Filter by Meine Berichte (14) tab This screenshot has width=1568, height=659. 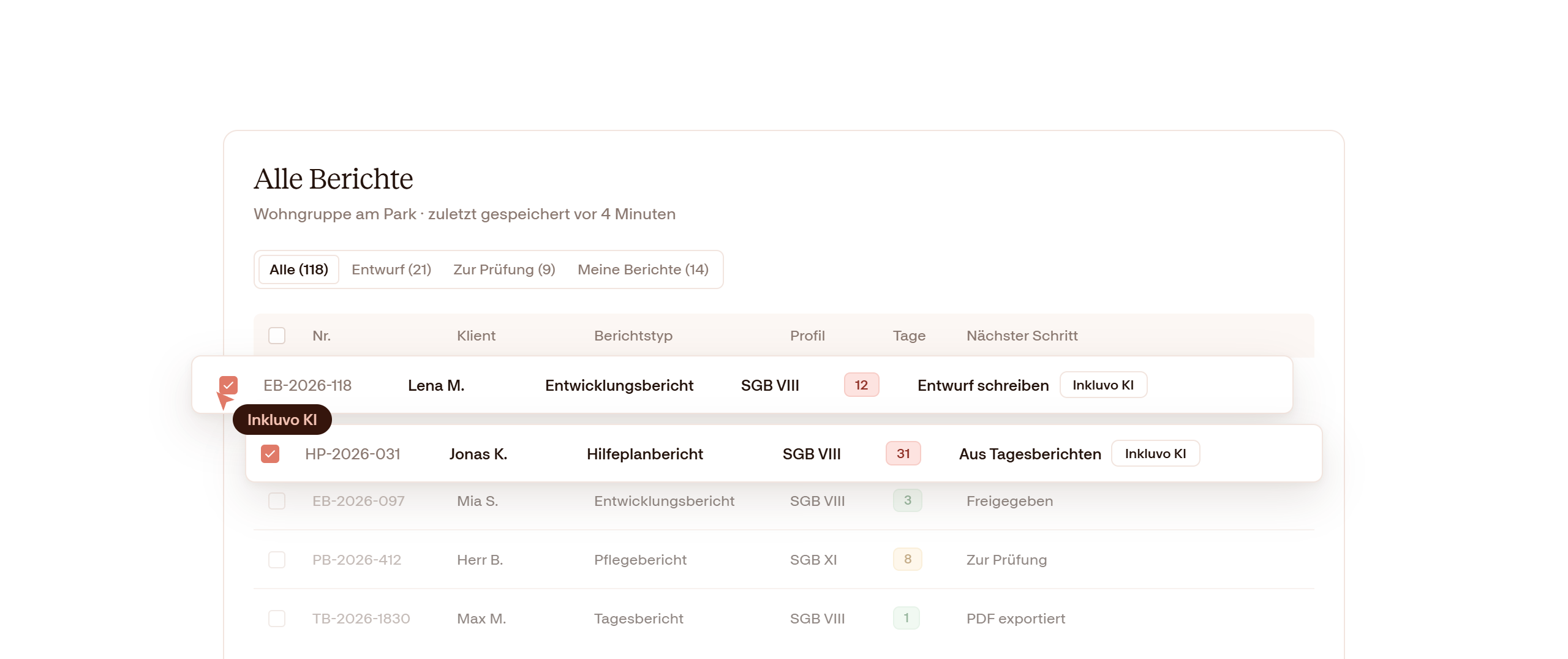[x=643, y=269]
